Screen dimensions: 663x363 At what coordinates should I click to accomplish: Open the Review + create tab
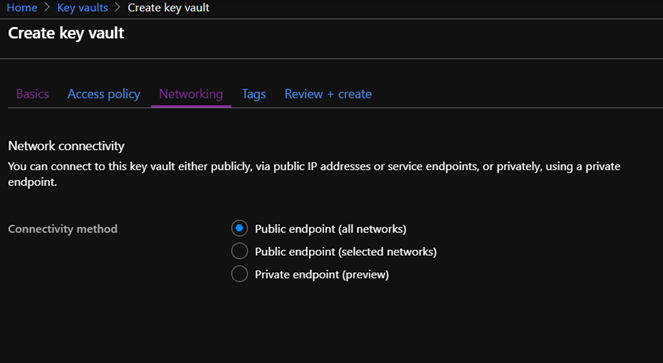[x=328, y=94]
